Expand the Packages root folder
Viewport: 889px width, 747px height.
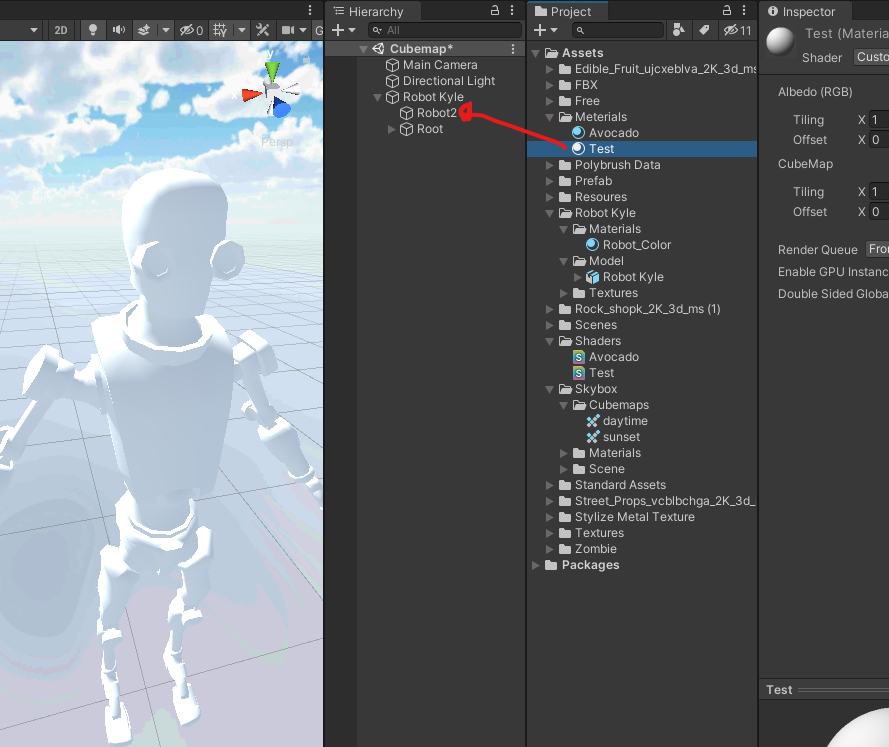[536, 566]
